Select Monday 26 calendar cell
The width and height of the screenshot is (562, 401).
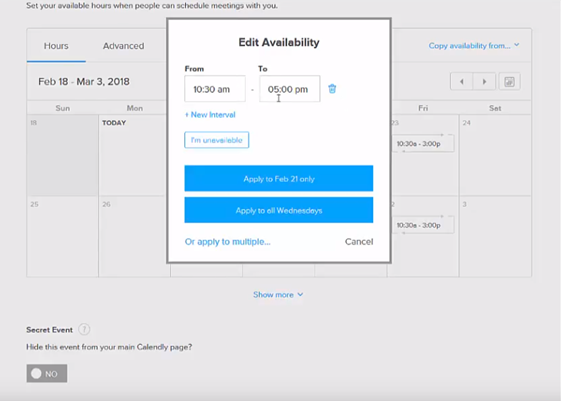coord(133,237)
